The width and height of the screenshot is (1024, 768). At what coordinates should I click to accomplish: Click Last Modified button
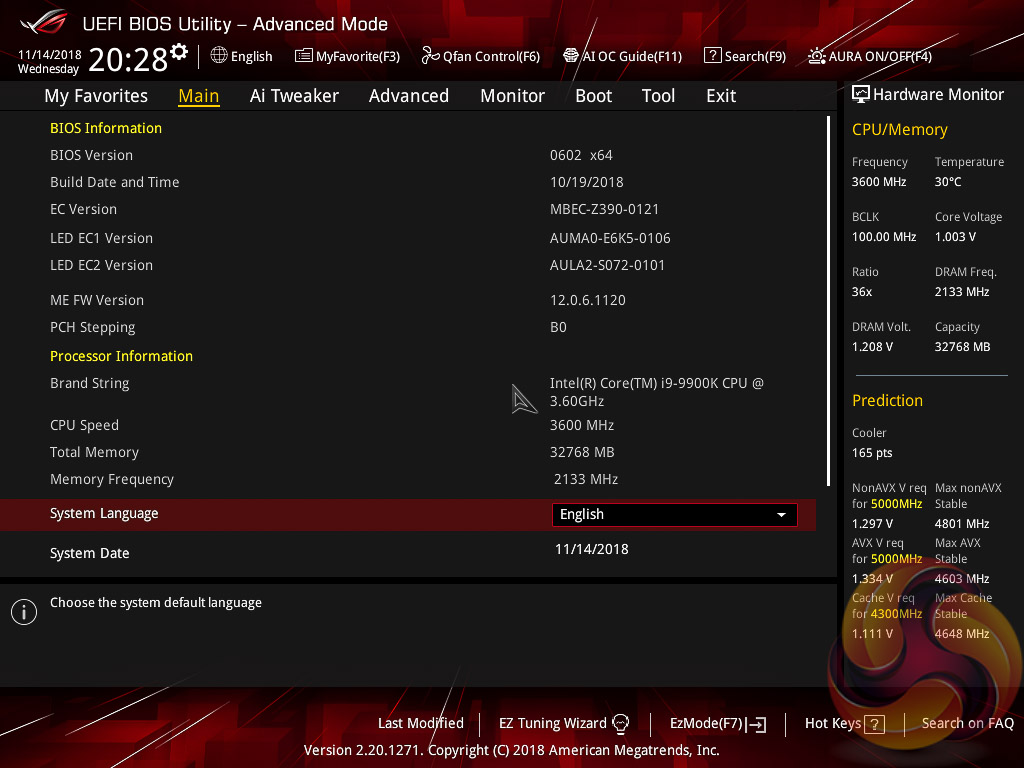[x=421, y=724]
